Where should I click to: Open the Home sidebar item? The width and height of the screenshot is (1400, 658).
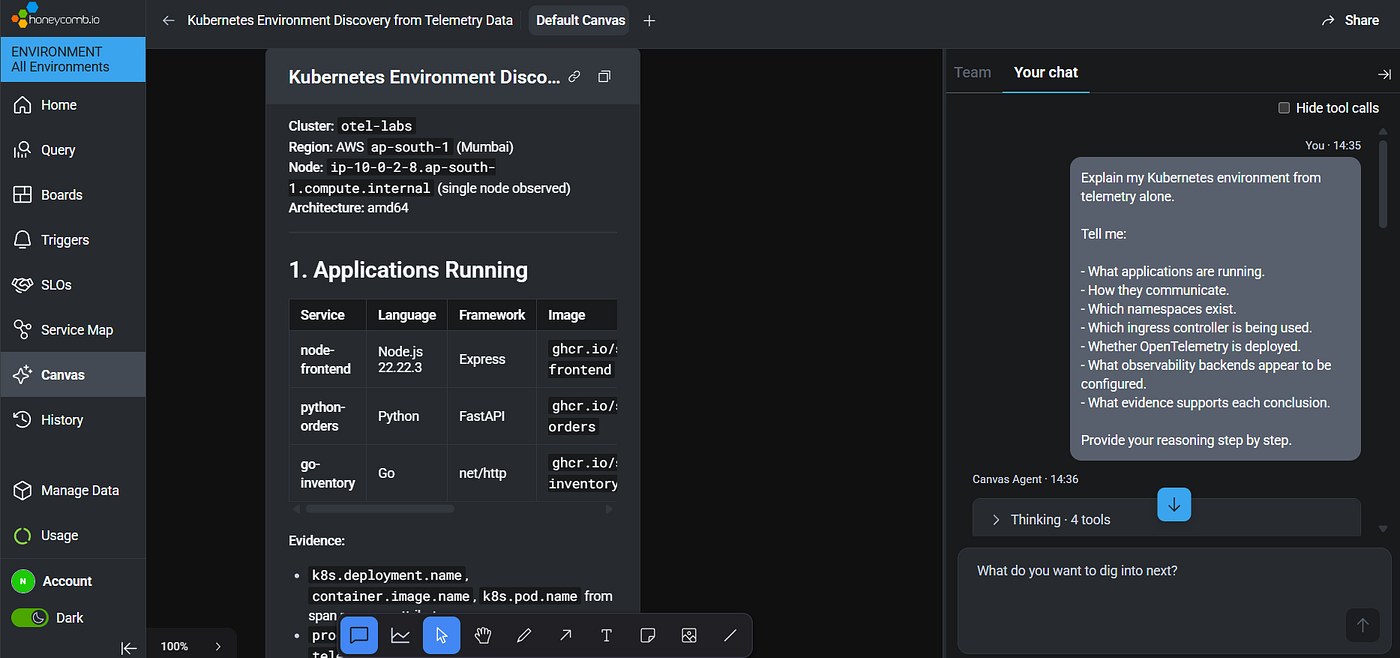pos(72,105)
